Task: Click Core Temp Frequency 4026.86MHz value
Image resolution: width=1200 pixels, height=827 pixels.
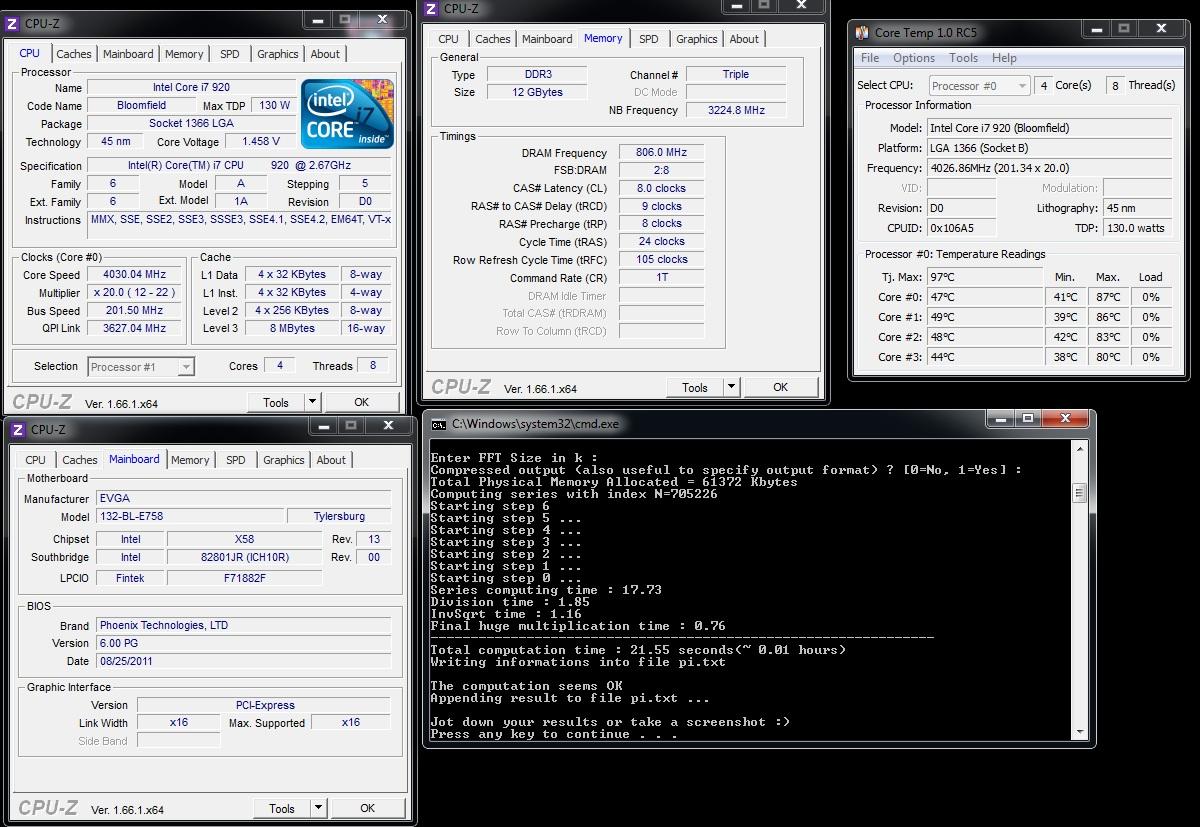Action: tap(1049, 168)
